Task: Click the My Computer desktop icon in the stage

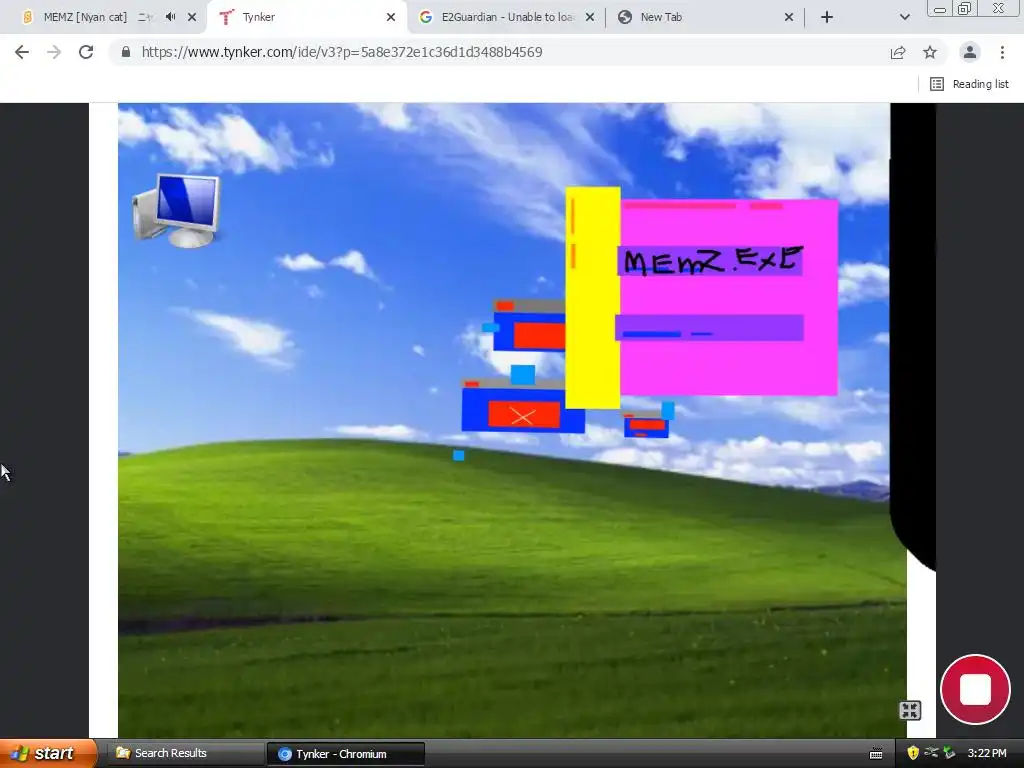Action: coord(176,210)
